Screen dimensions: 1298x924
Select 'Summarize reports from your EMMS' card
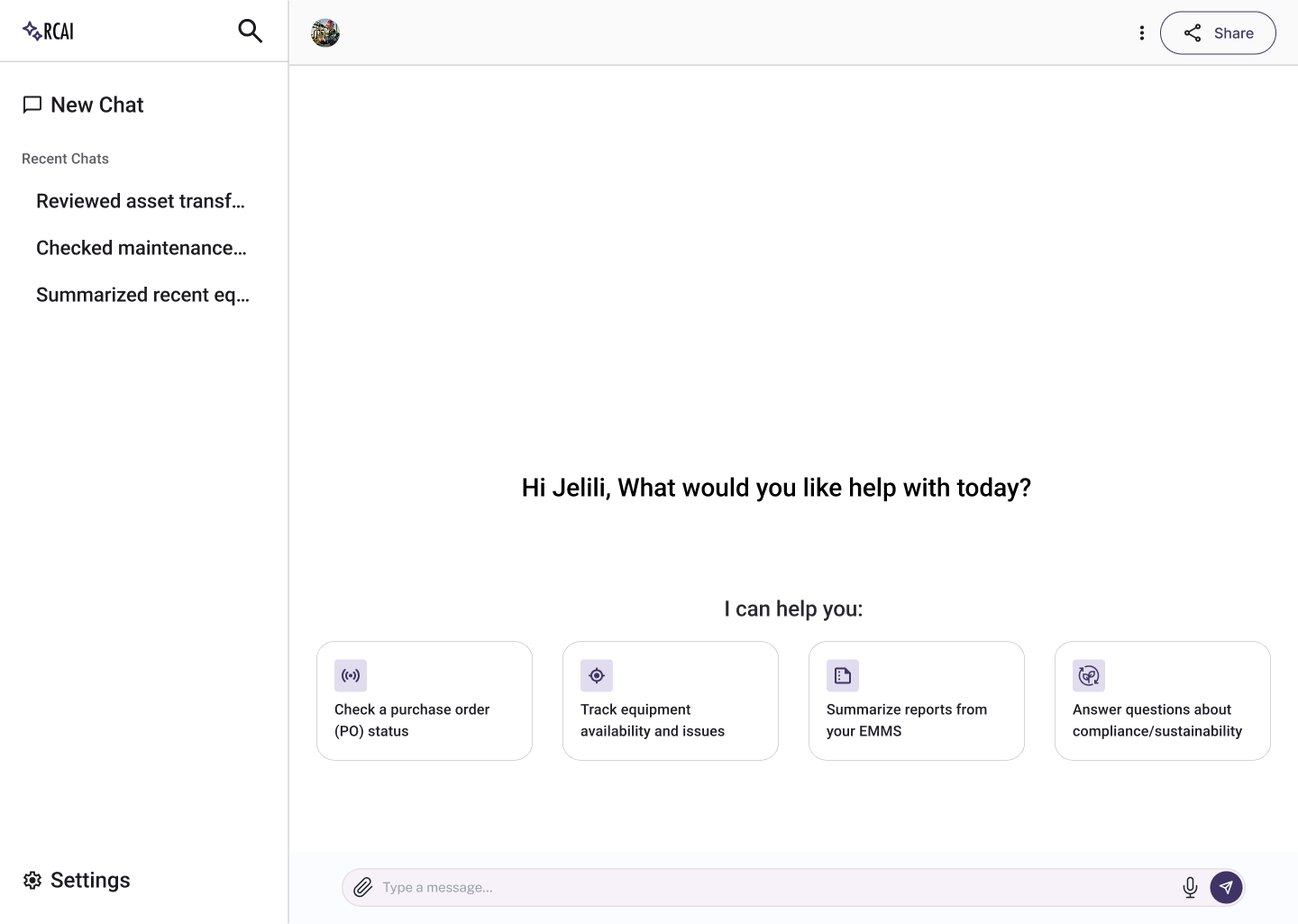(917, 700)
